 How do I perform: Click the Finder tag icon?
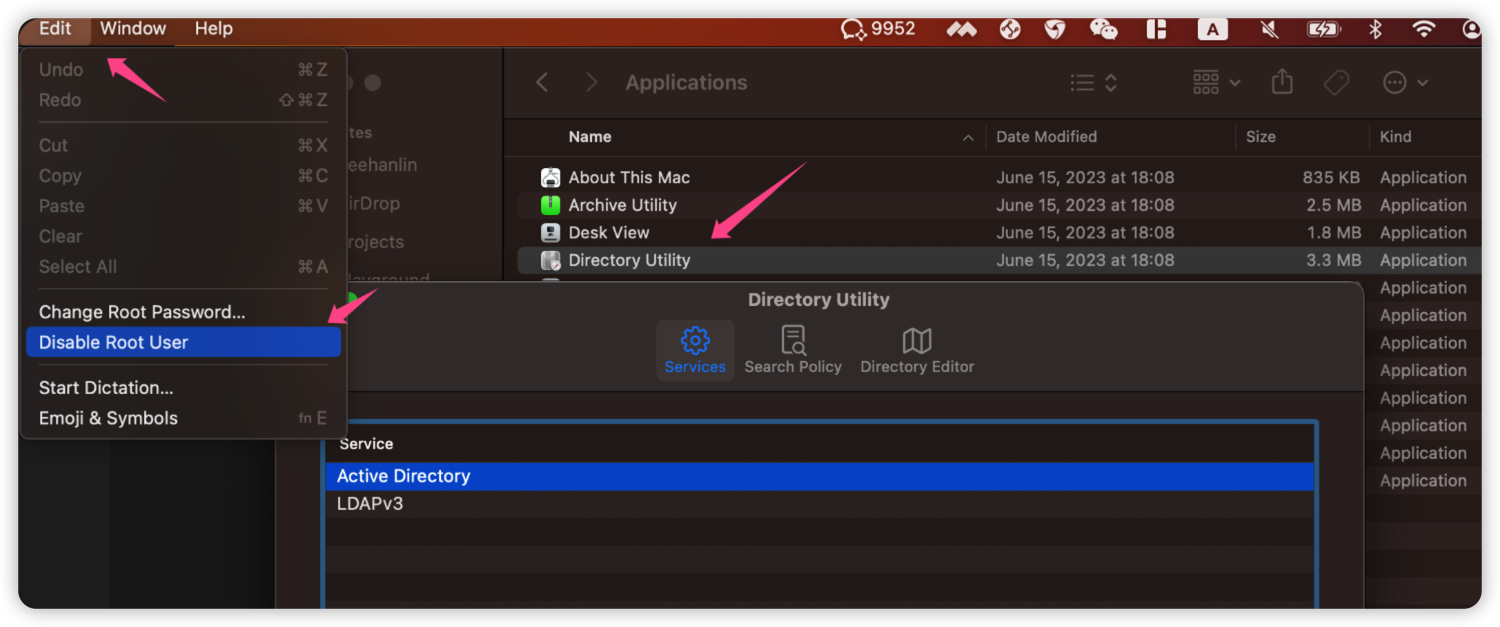tap(1336, 83)
